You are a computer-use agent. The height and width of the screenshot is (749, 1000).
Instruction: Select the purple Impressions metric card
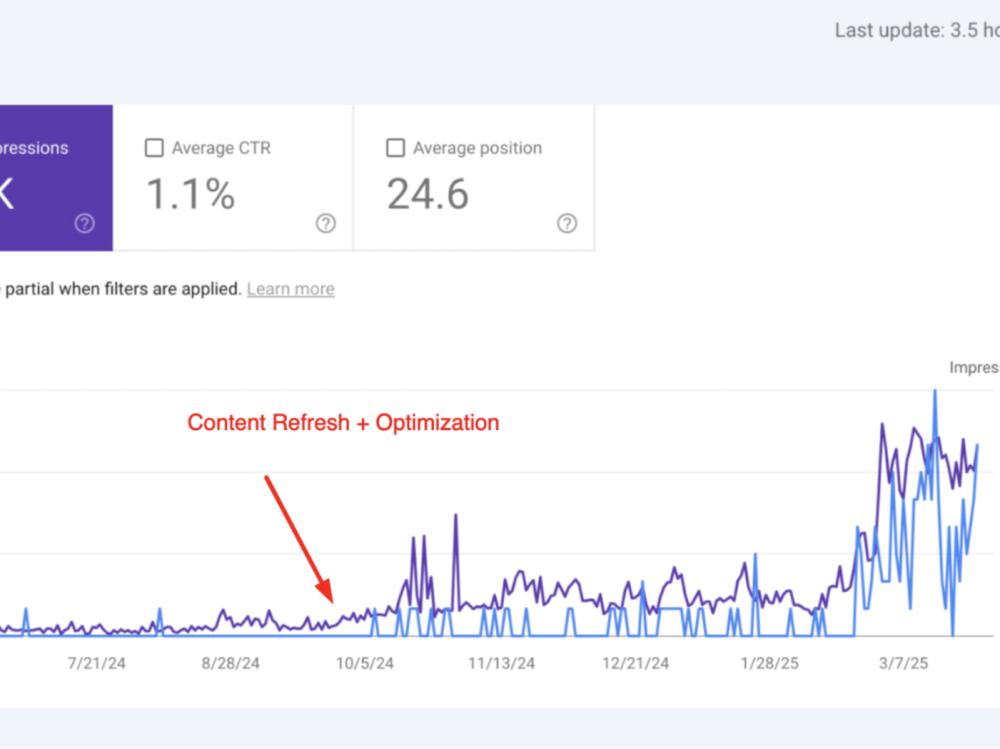pyautogui.click(x=56, y=178)
